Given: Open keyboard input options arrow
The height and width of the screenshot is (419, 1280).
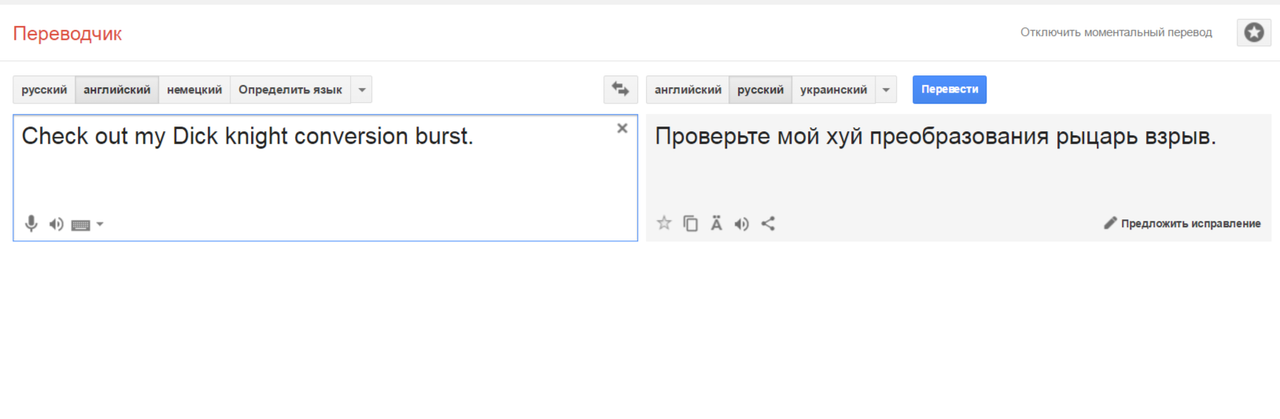Looking at the screenshot, I should [99, 225].
